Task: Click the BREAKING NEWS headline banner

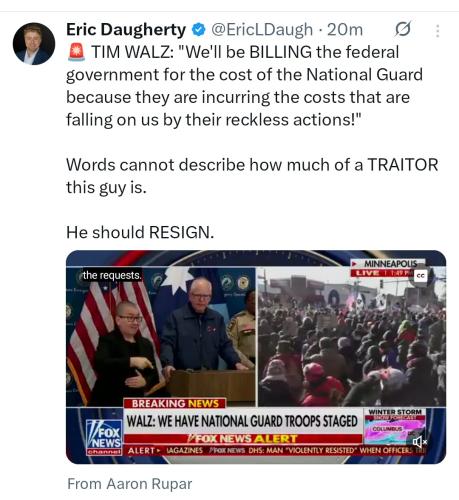Action: 175,404
